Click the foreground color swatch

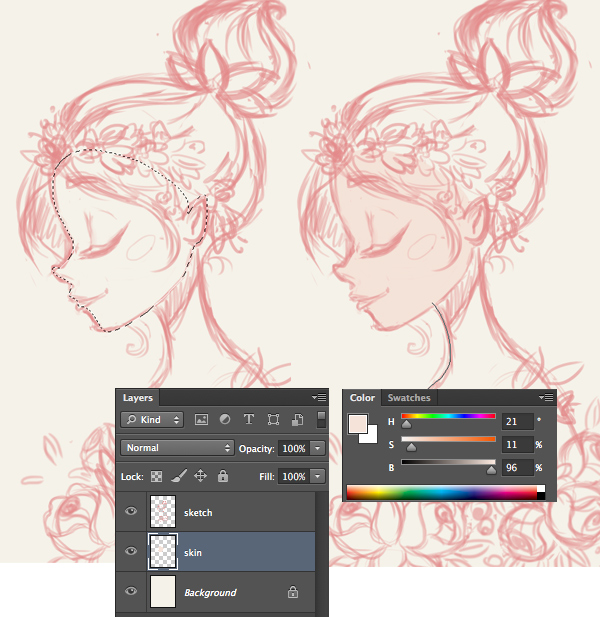click(x=358, y=424)
